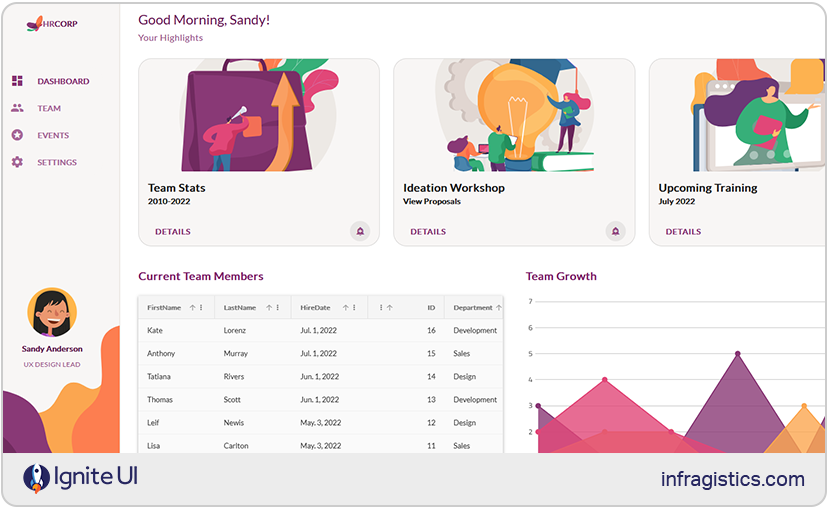The height and width of the screenshot is (509, 828).
Task: Click the purple peak data point at 5
Action: 738,354
